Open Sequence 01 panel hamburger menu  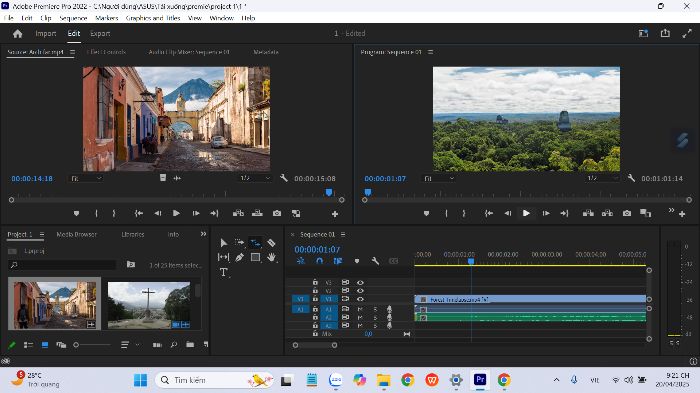coord(343,234)
